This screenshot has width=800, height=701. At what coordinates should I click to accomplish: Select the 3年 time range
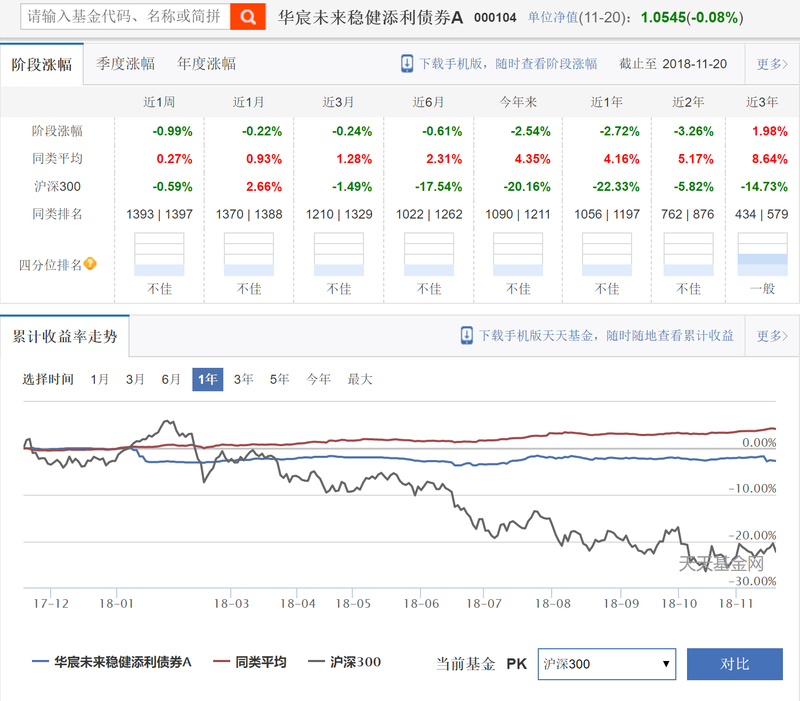[243, 380]
